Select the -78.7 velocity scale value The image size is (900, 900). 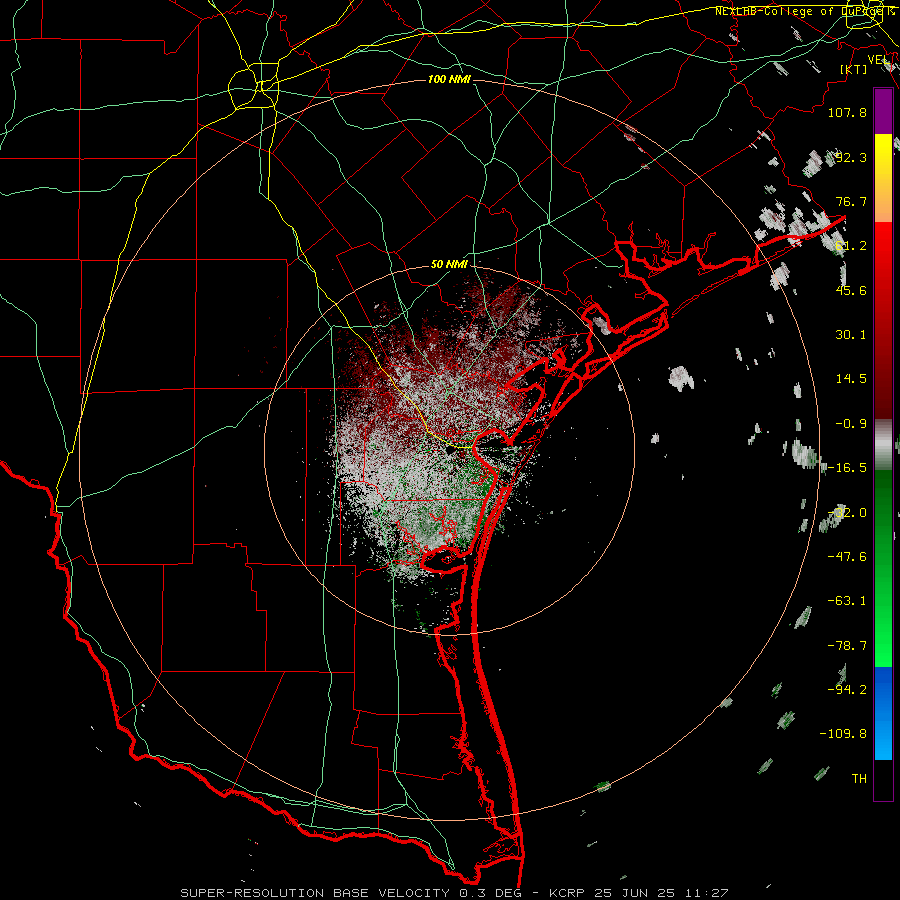coord(847,646)
